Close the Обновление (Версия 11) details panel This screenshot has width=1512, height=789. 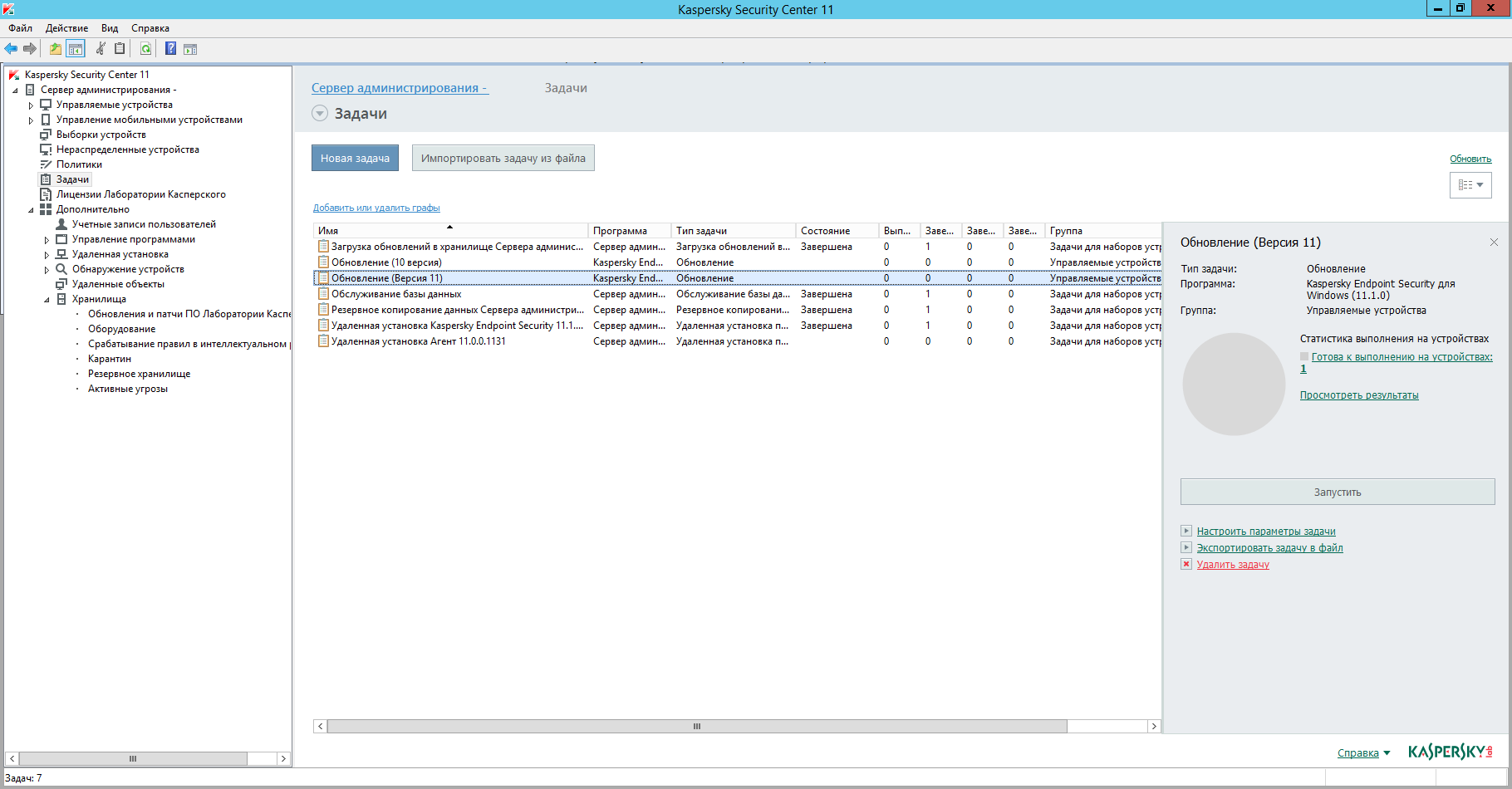coord(1494,243)
